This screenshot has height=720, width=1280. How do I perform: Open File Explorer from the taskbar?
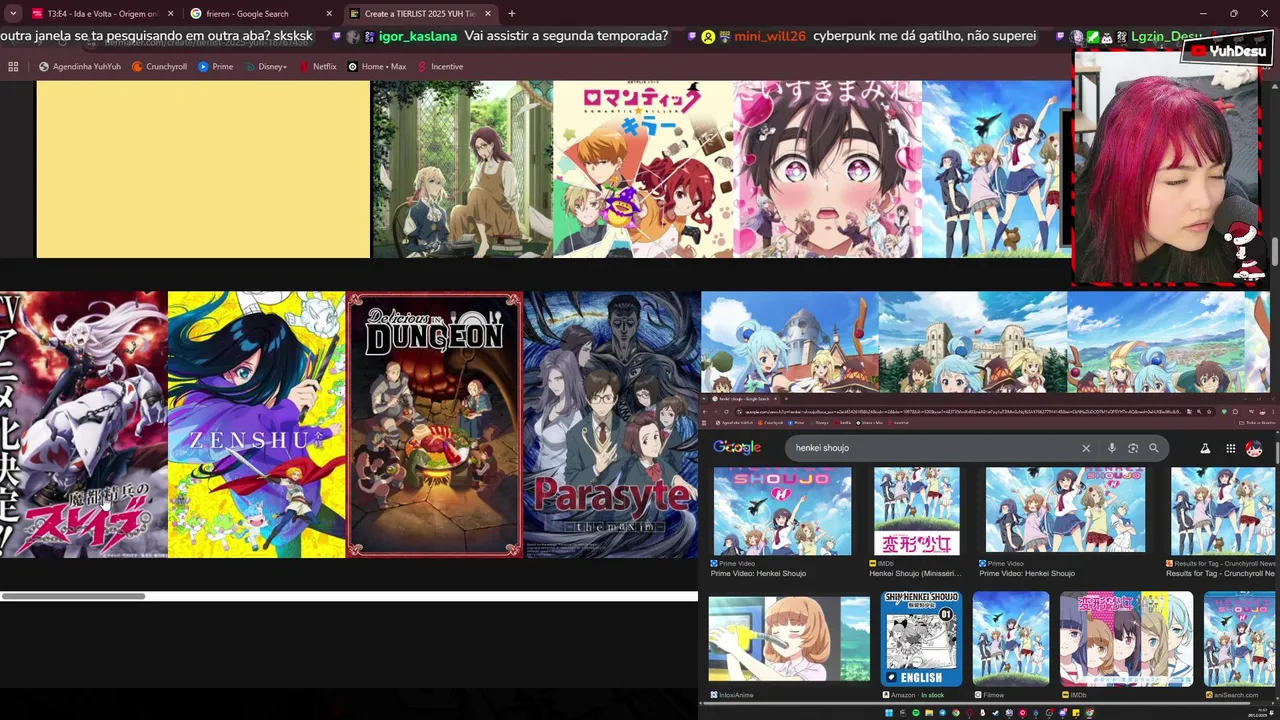point(929,713)
